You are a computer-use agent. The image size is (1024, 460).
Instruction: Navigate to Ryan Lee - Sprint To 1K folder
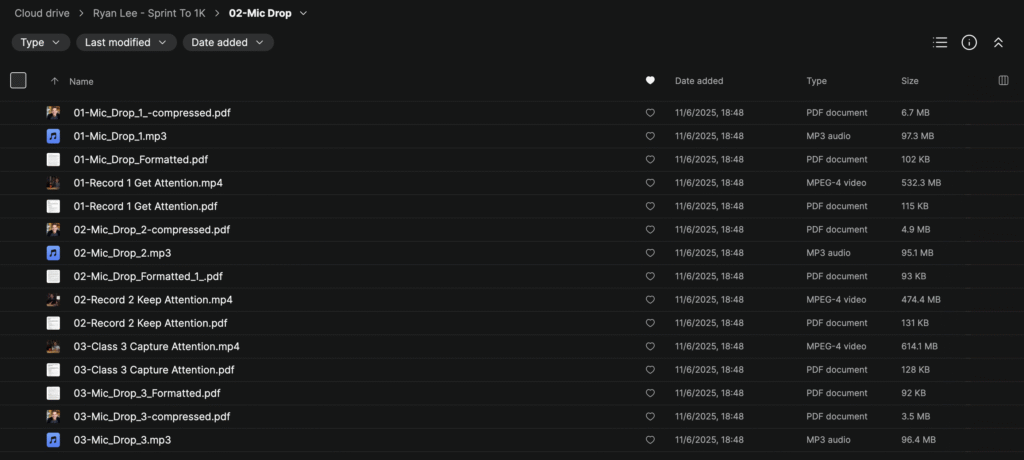163,13
